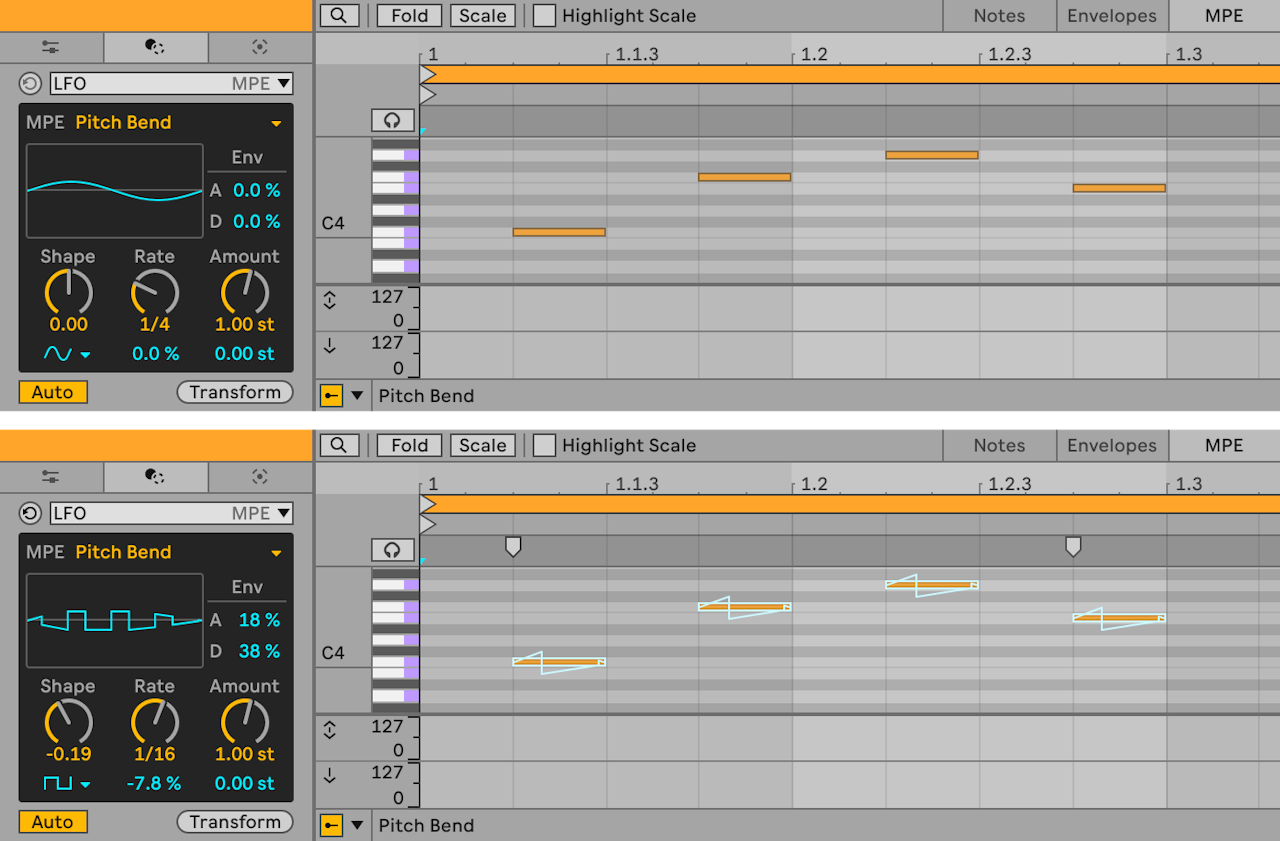Screen dimensions: 1280x841
Task: Open the MPE expression settings icon
Action: (x=259, y=47)
